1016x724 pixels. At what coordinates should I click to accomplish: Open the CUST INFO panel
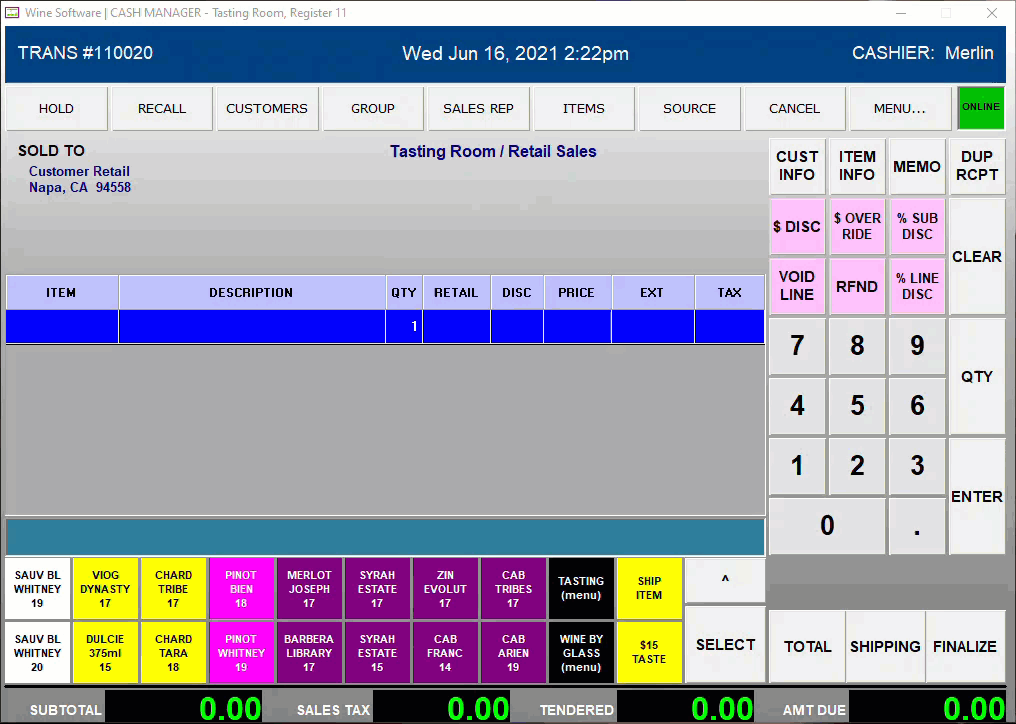point(797,166)
